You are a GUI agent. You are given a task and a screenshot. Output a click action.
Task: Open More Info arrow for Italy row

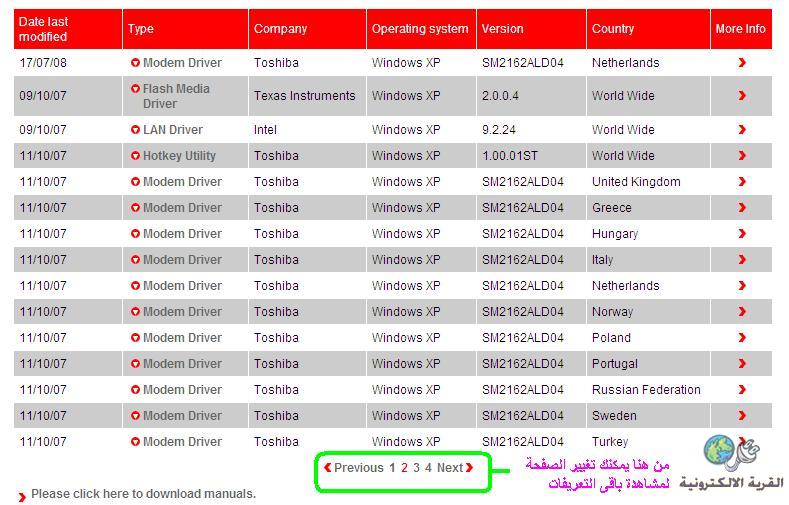click(742, 260)
